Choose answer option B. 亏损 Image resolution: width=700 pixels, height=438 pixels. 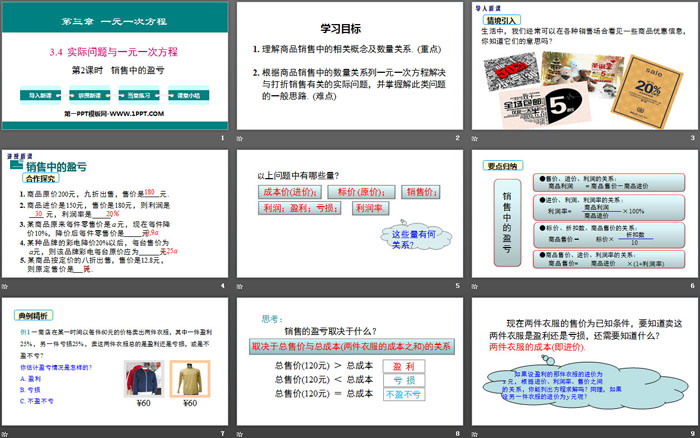[x=32, y=390]
